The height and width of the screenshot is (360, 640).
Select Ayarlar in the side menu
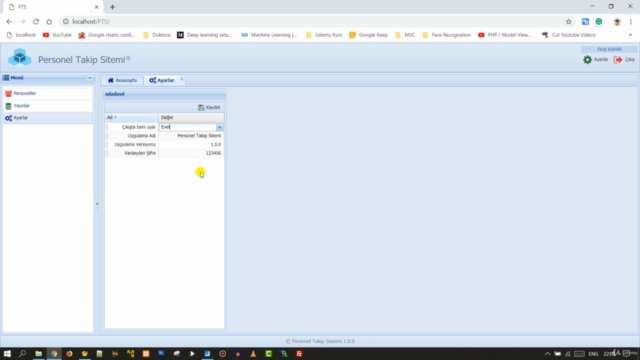click(48, 118)
